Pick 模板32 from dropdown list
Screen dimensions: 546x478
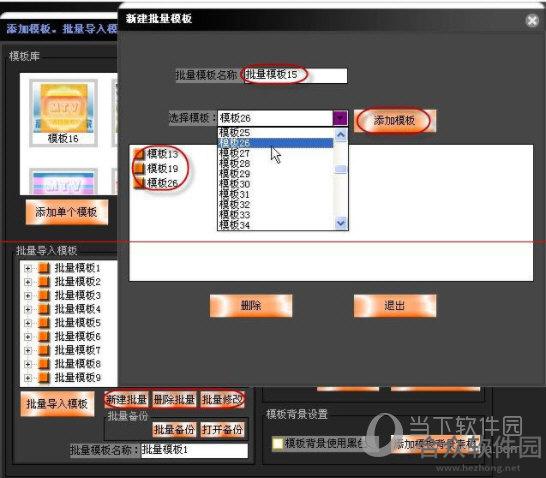pos(275,204)
